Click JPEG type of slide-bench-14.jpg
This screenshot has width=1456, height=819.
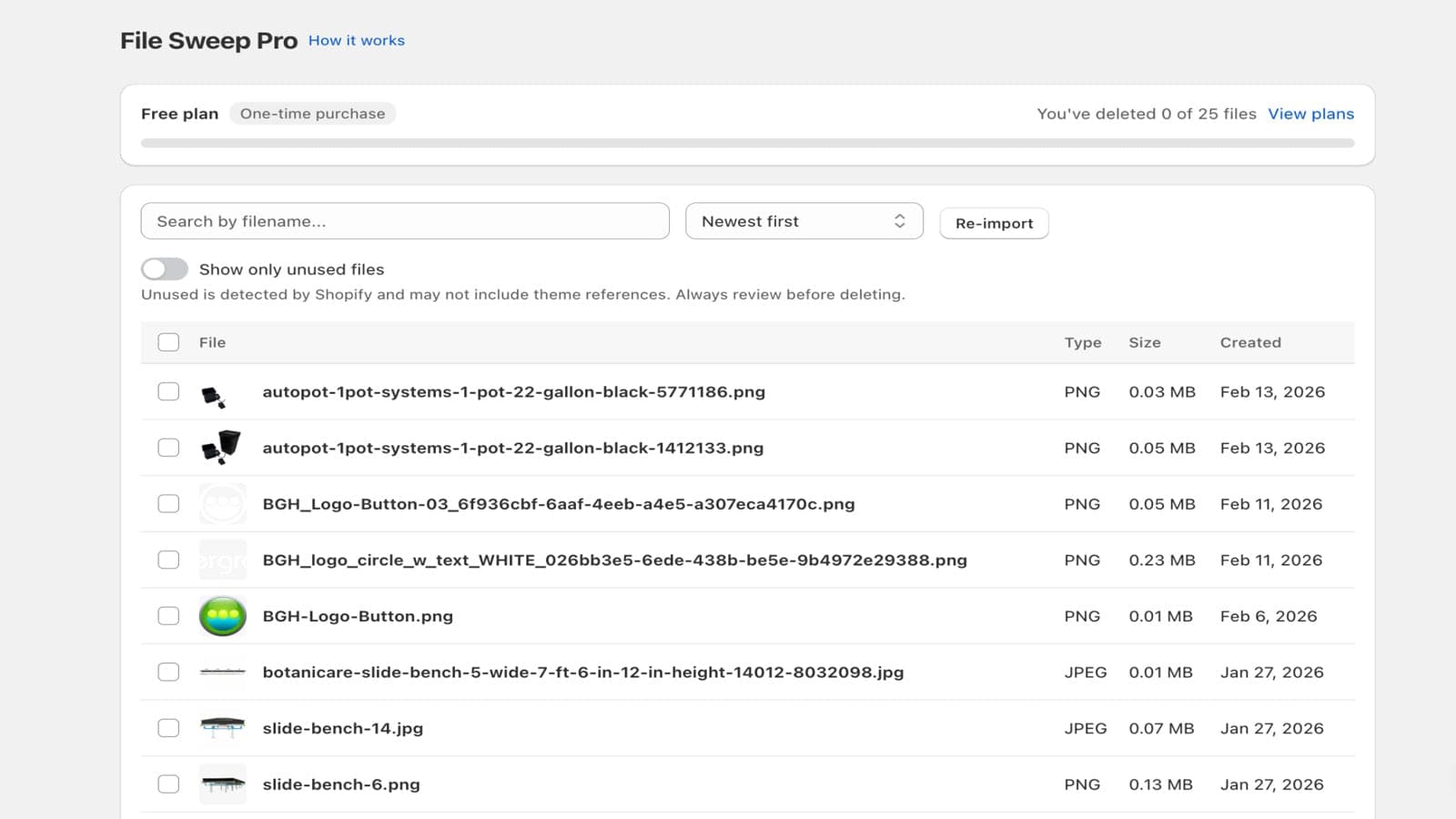point(1086,728)
